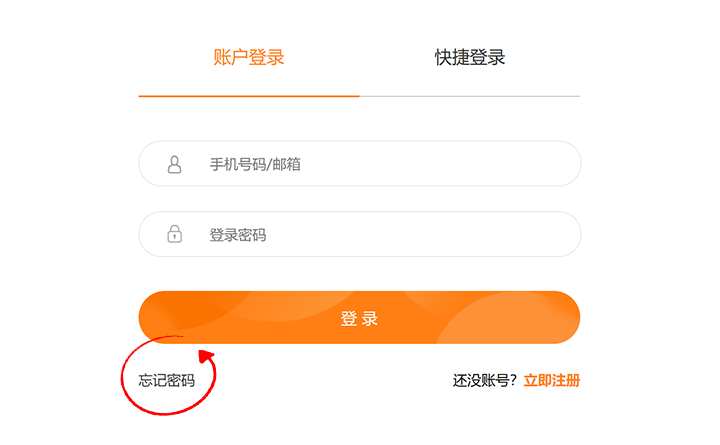720x445 pixels.
Task: Click the 手机号码/邮箱 placeholder text
Action: [255, 164]
